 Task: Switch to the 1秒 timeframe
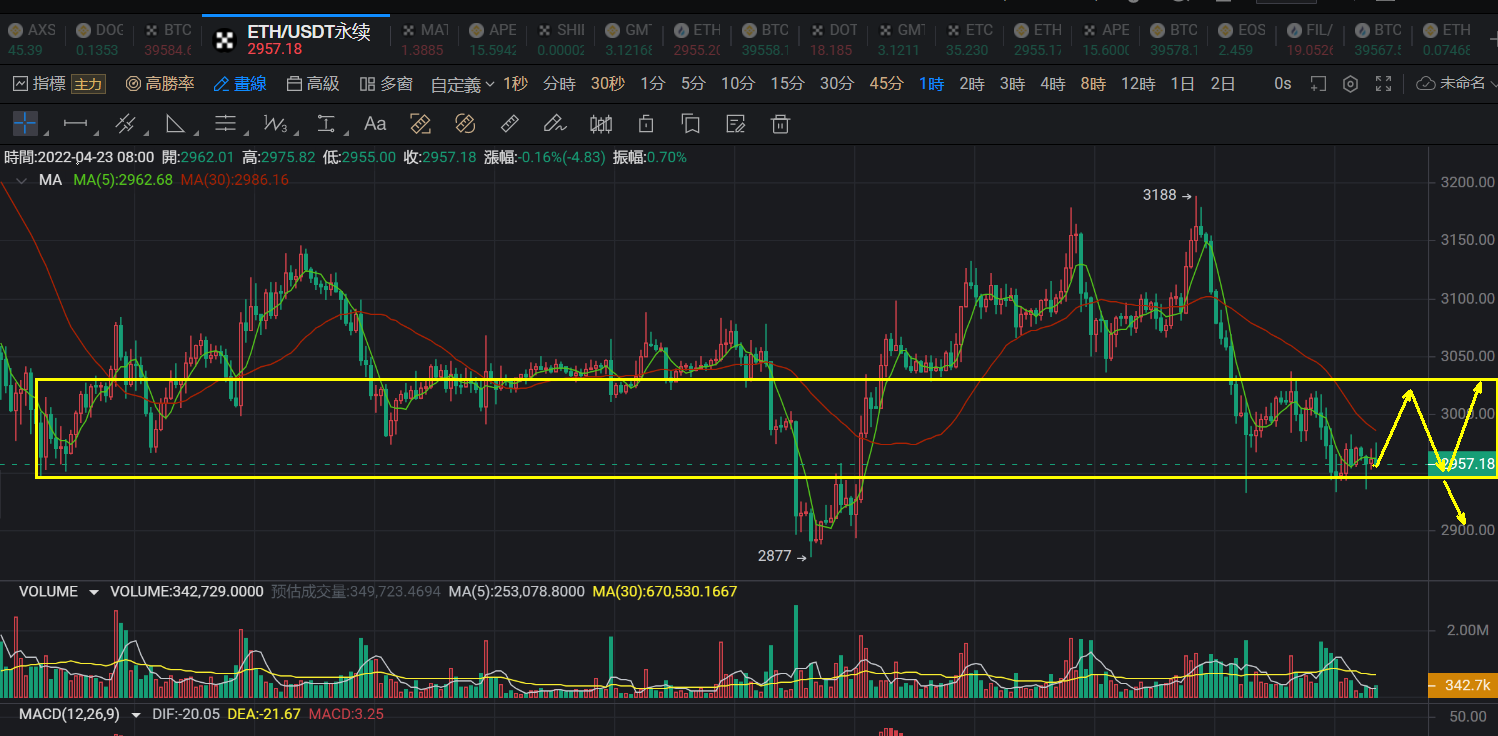[x=515, y=84]
